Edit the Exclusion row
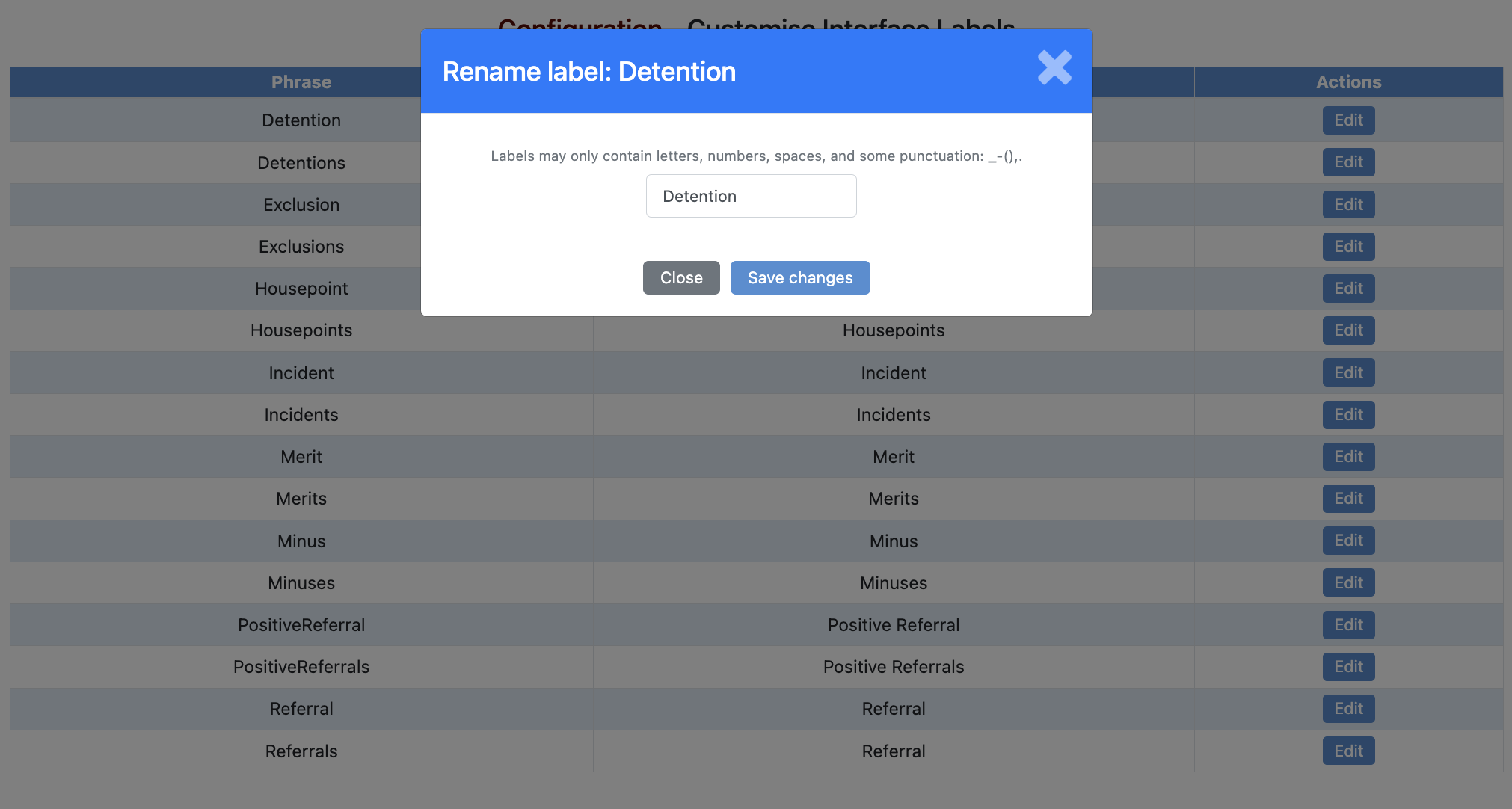The height and width of the screenshot is (809, 1512). click(x=1348, y=204)
